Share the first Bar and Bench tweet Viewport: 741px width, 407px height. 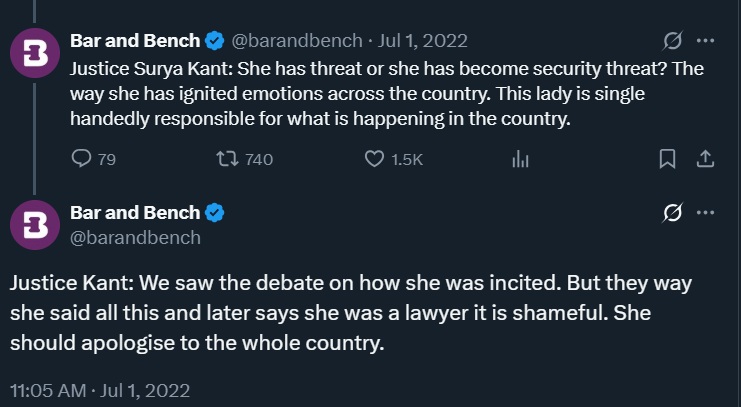point(704,159)
